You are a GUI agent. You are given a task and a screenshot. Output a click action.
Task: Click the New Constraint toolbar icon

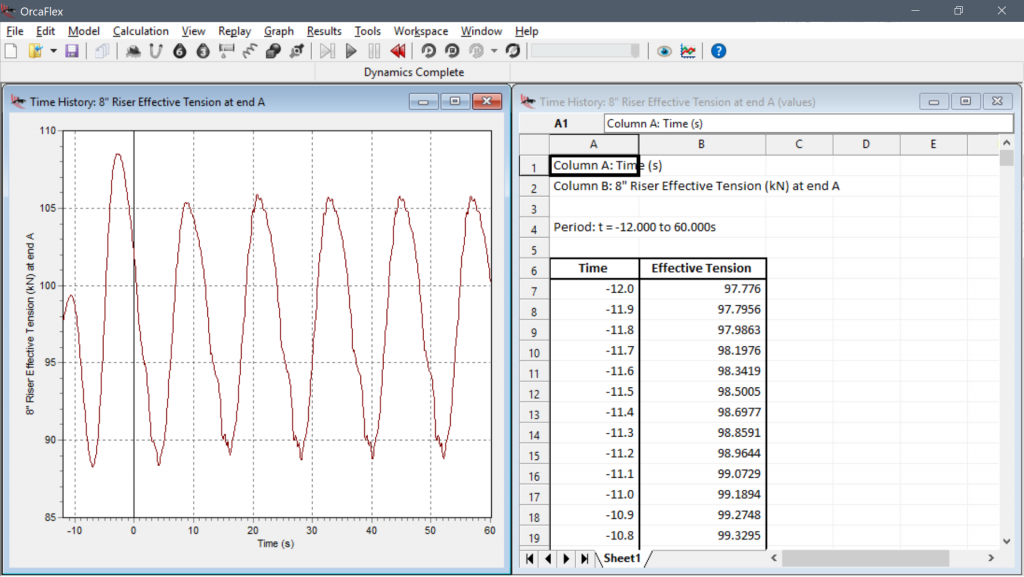(x=297, y=51)
